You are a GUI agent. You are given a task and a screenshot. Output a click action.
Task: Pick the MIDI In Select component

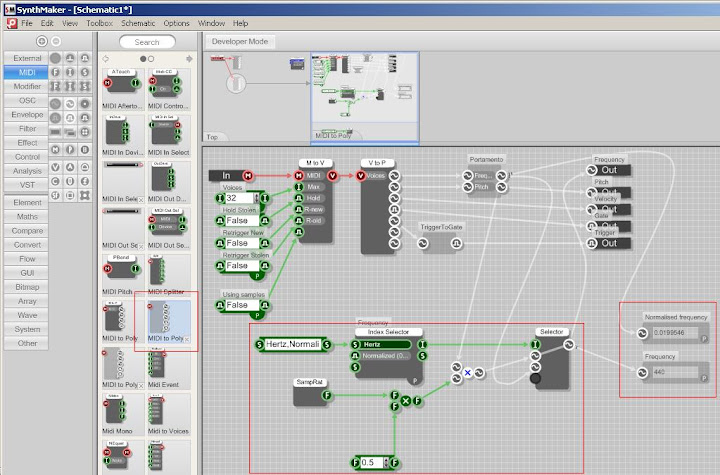[x=166, y=128]
